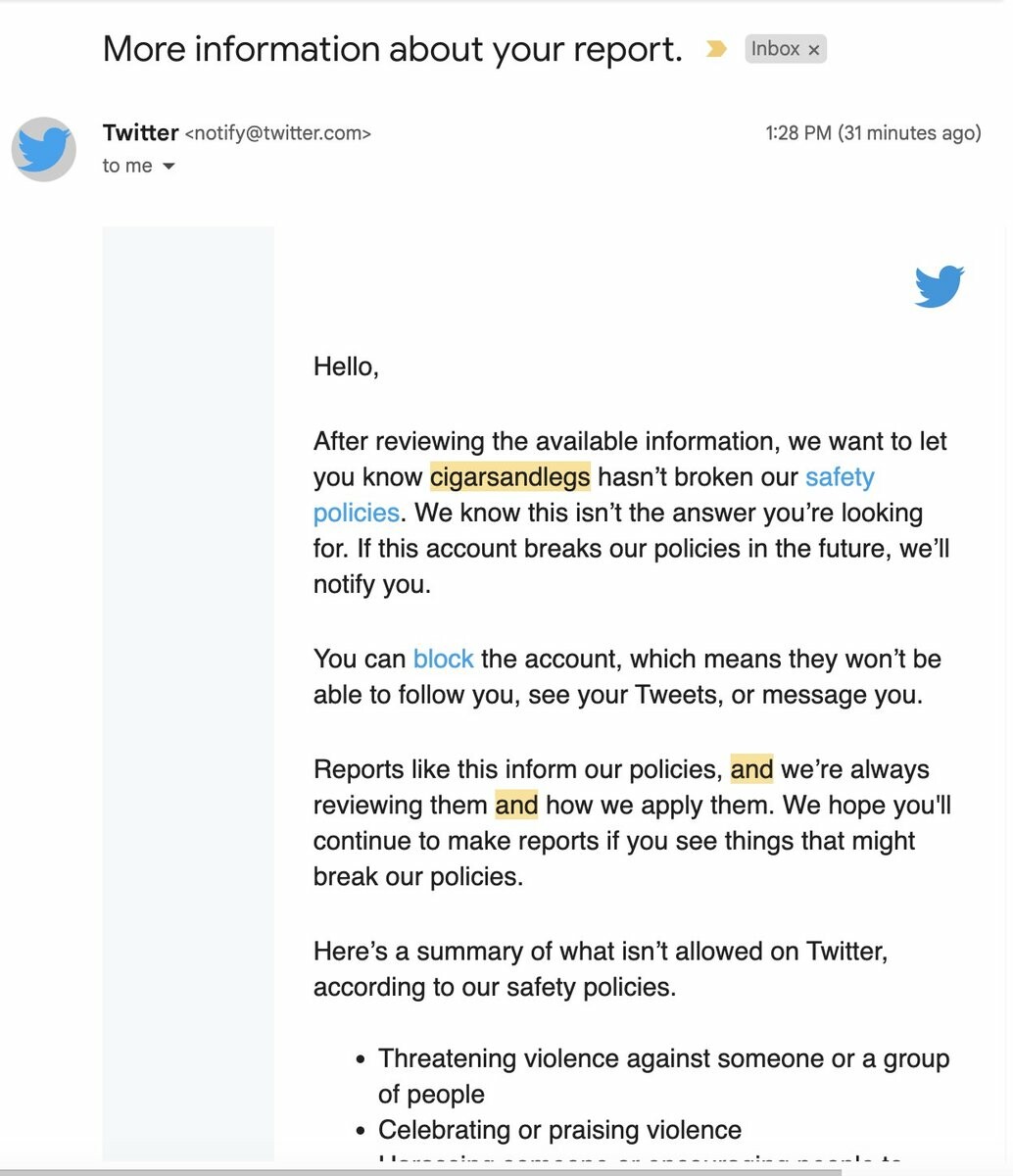Viewport: 1013px width, 1176px height.
Task: Click the Twitter sender avatar
Action: click(x=44, y=149)
